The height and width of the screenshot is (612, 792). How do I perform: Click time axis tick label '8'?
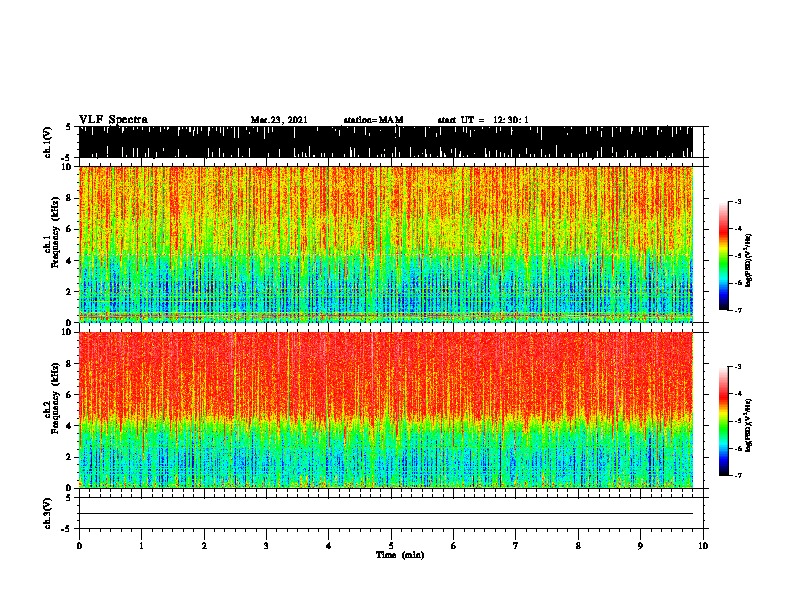point(578,546)
